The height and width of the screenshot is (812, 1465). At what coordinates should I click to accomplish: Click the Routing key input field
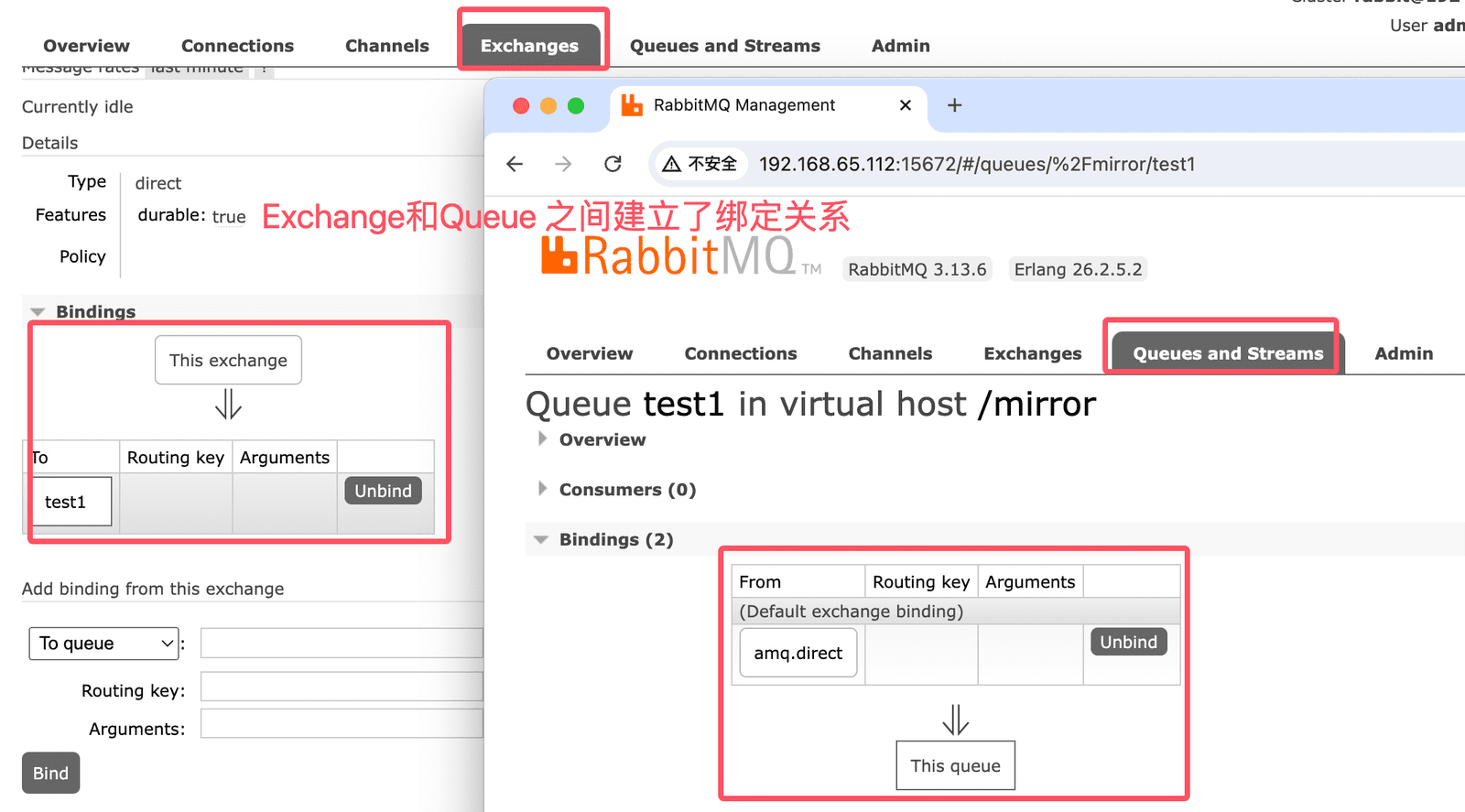[342, 687]
